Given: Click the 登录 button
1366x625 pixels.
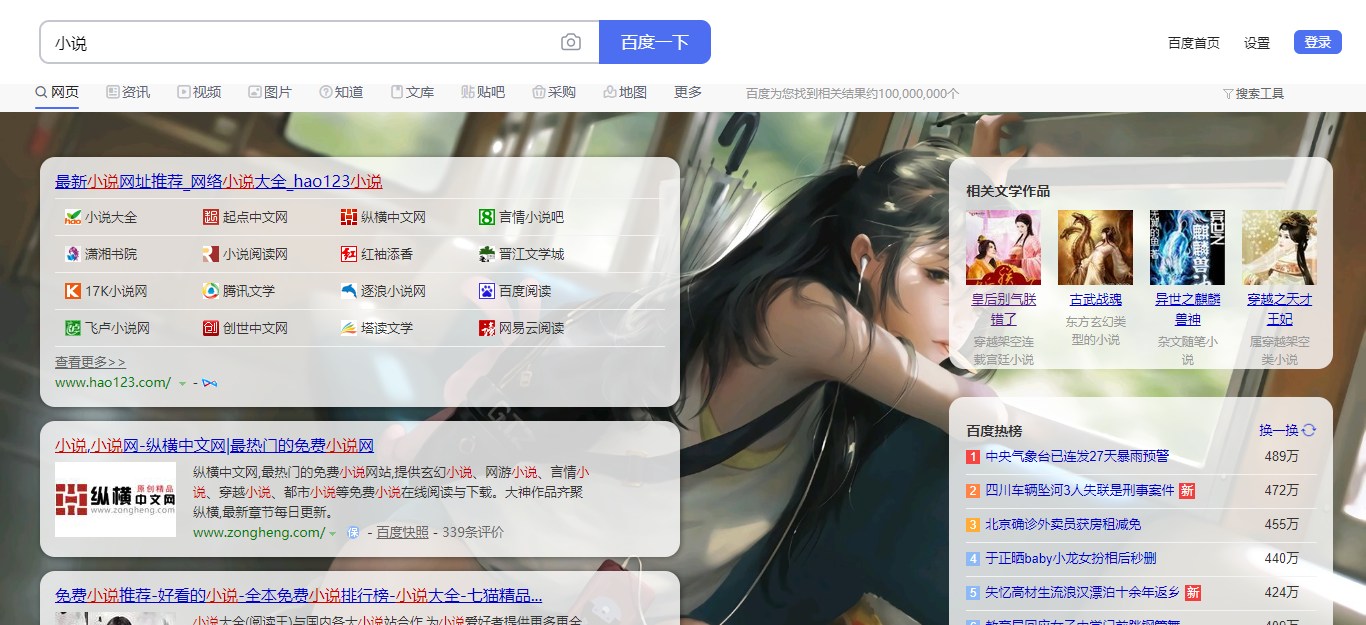Looking at the screenshot, I should click(x=1317, y=42).
